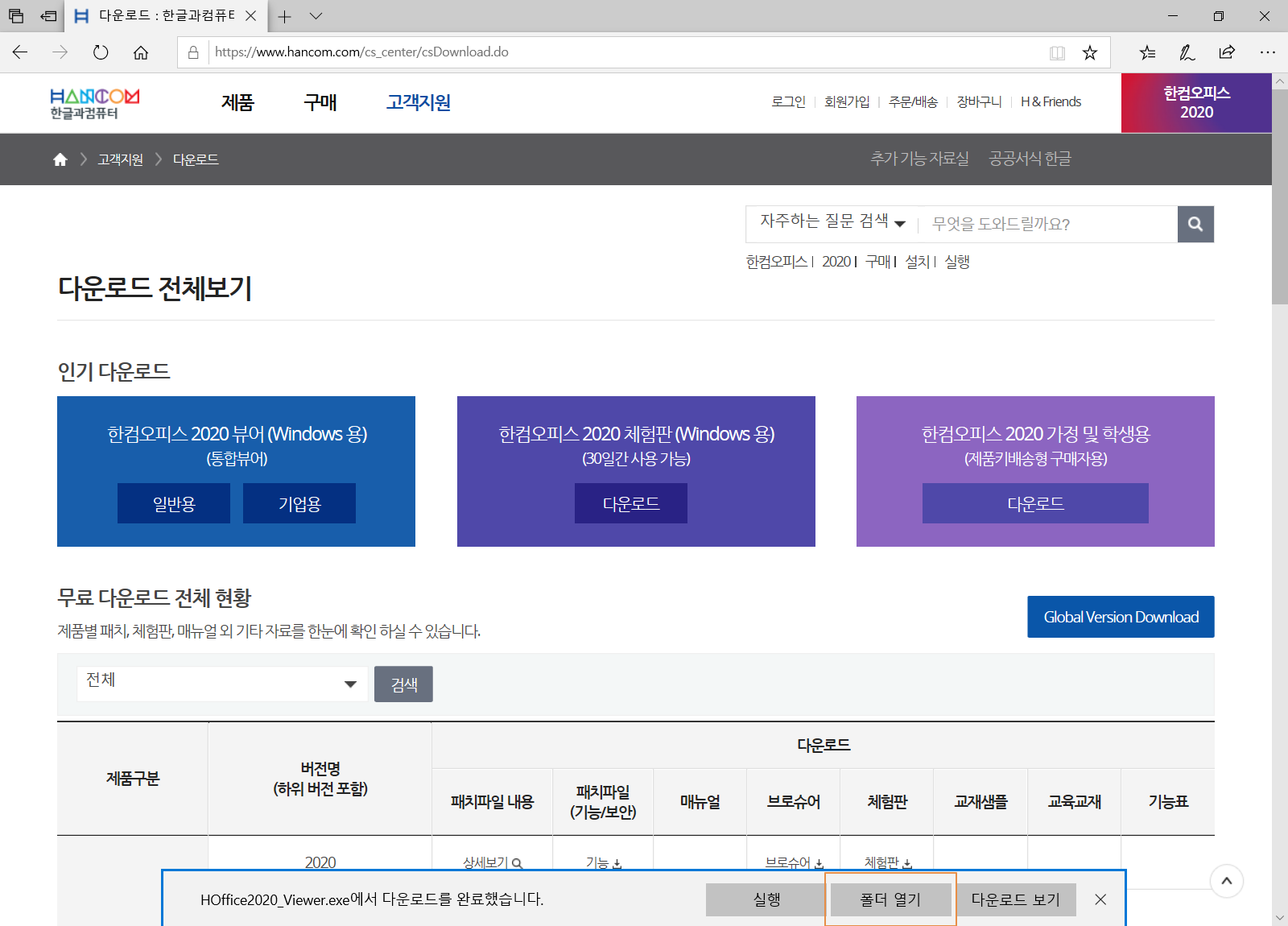Screen dimensions: 1288x926
Task: Open 공공서식 한글 tab
Action: (1030, 159)
